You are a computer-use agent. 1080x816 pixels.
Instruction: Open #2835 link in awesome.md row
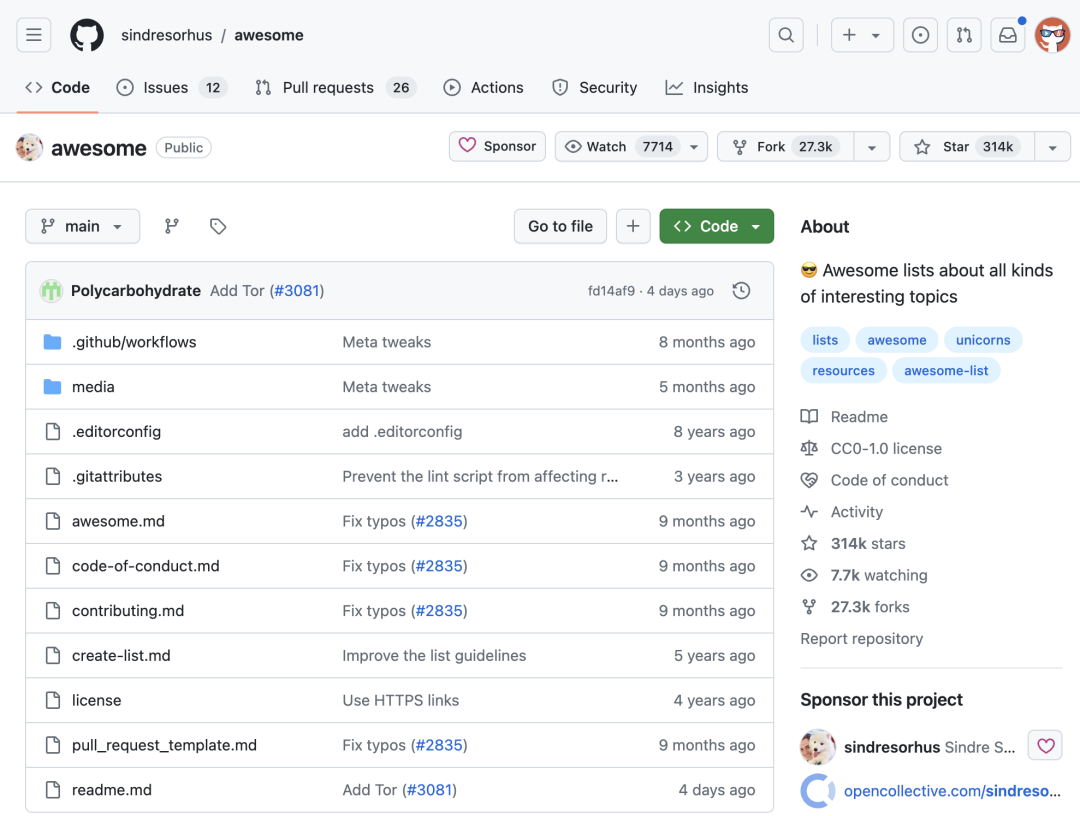(x=439, y=521)
